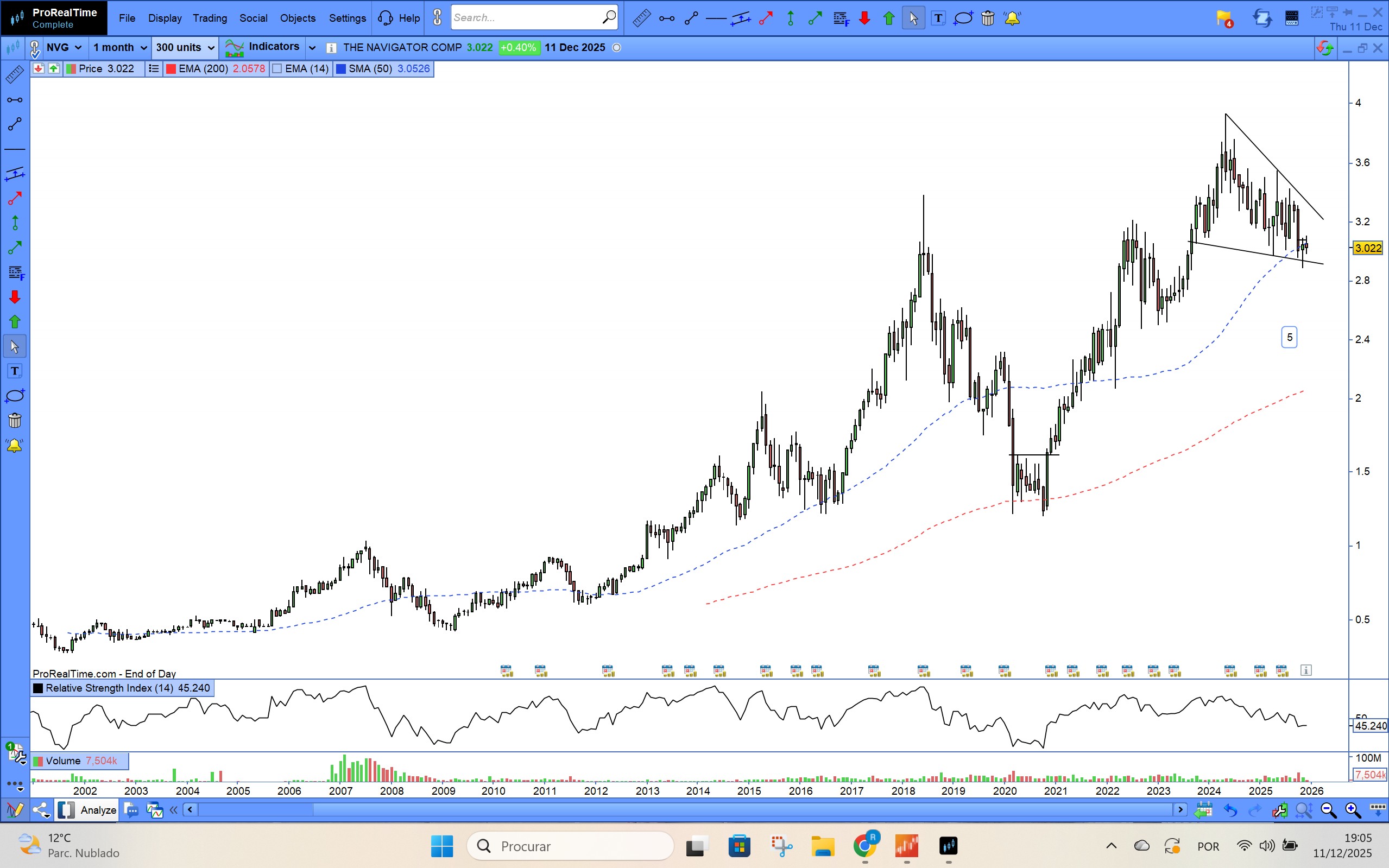
Task: Open the alert bell tool in top toolbar
Action: pyautogui.click(x=1012, y=18)
